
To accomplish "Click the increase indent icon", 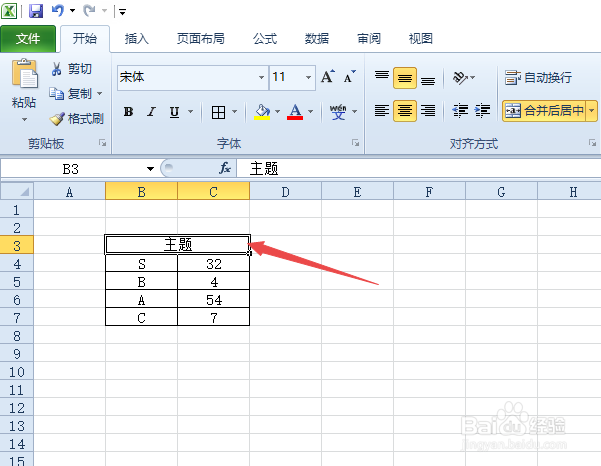I will coord(482,111).
